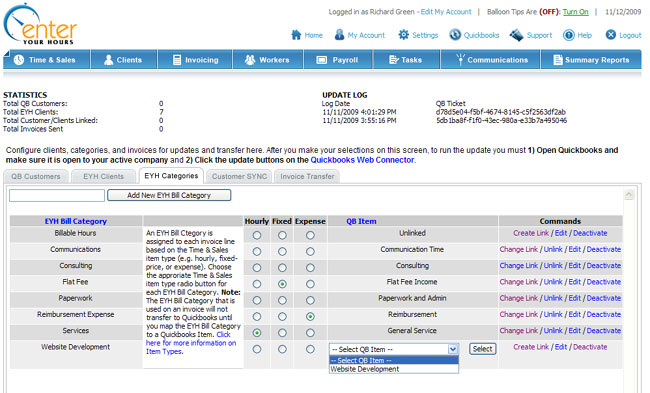Click the checklist icon beside Tasks menu

pos(394,60)
